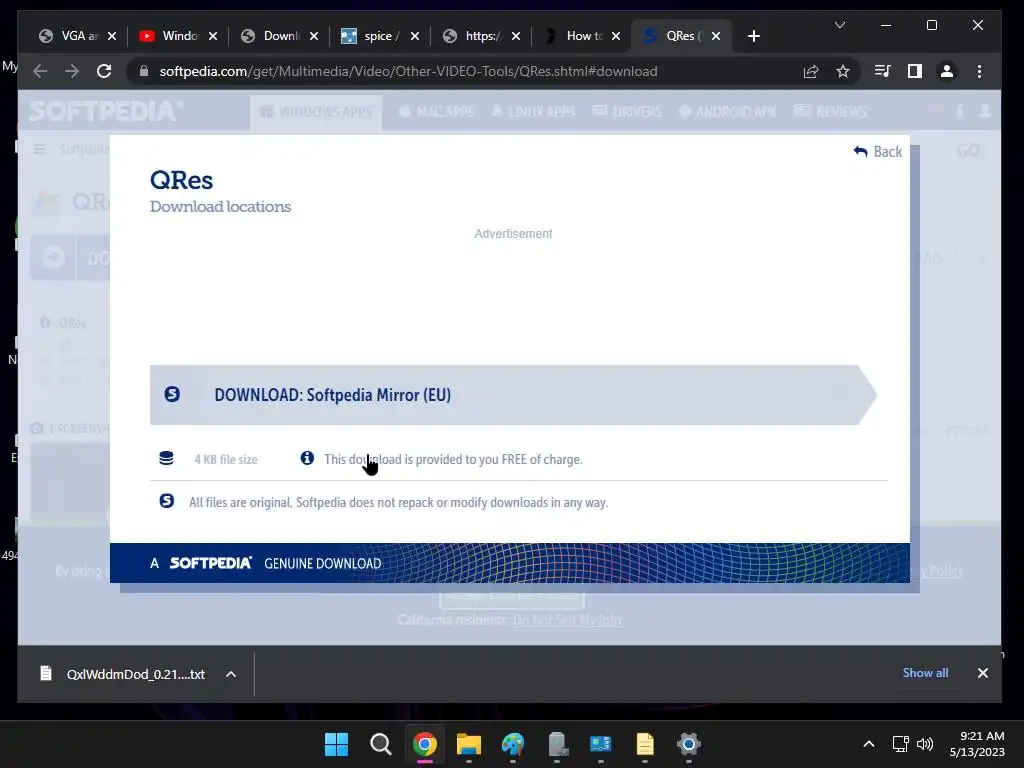Open the media control icon in toolbar
This screenshot has width=1024, height=768.
click(882, 71)
